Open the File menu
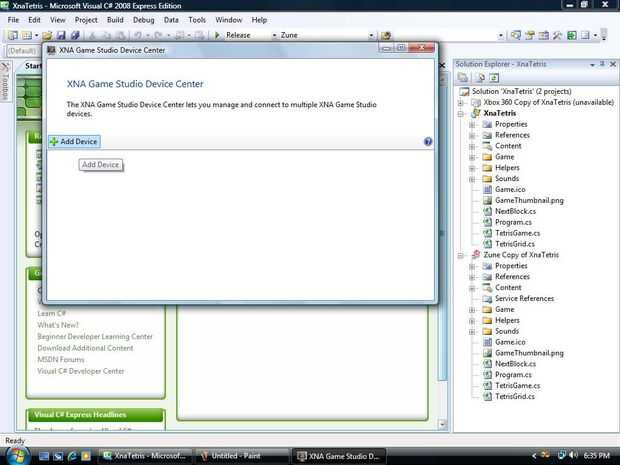620x465 pixels. (13, 20)
